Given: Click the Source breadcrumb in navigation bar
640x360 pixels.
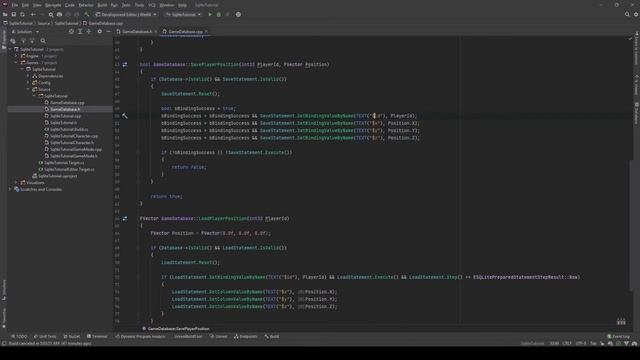Looking at the screenshot, I should coord(44,23).
